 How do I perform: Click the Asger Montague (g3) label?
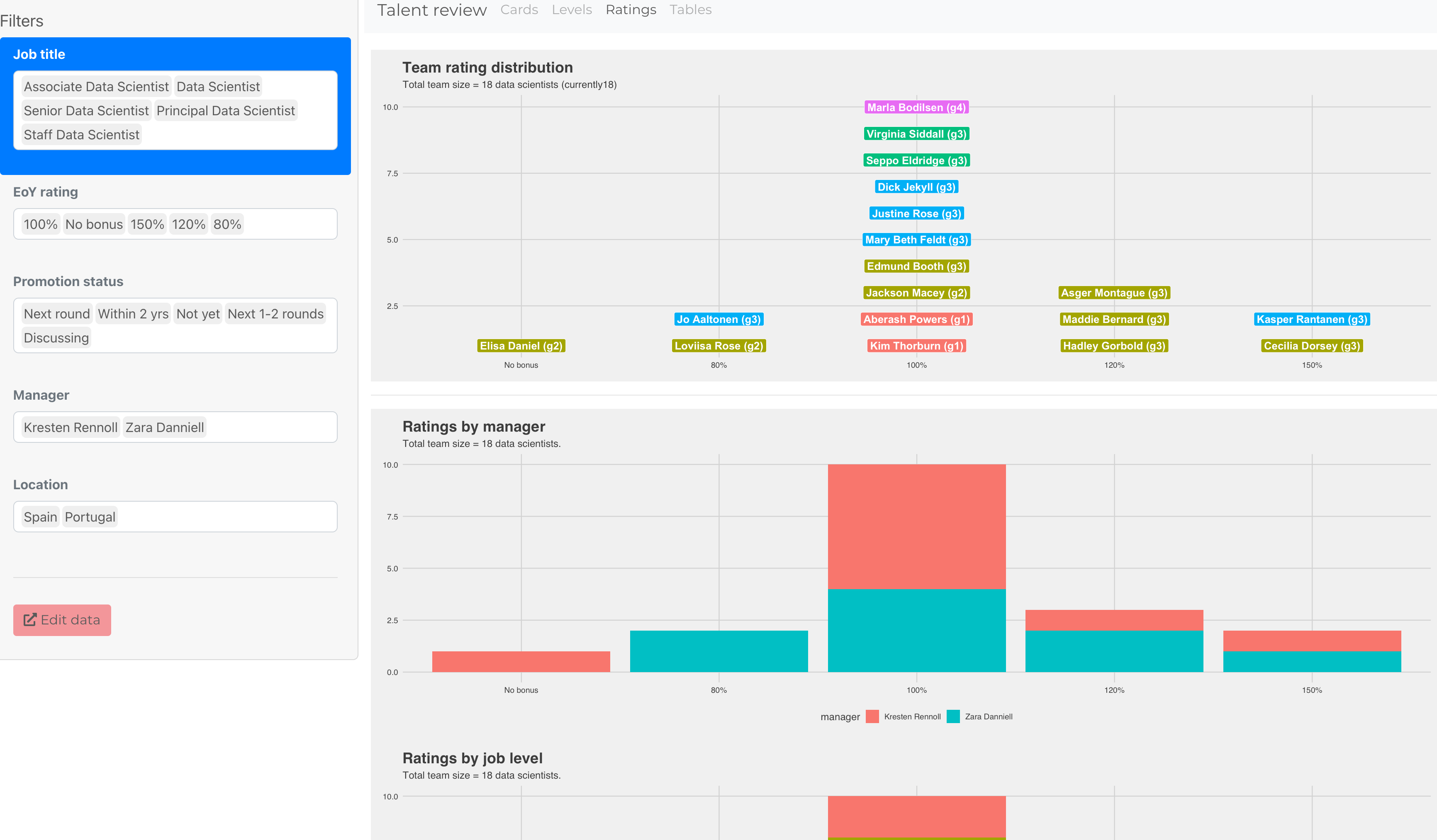coord(1114,292)
